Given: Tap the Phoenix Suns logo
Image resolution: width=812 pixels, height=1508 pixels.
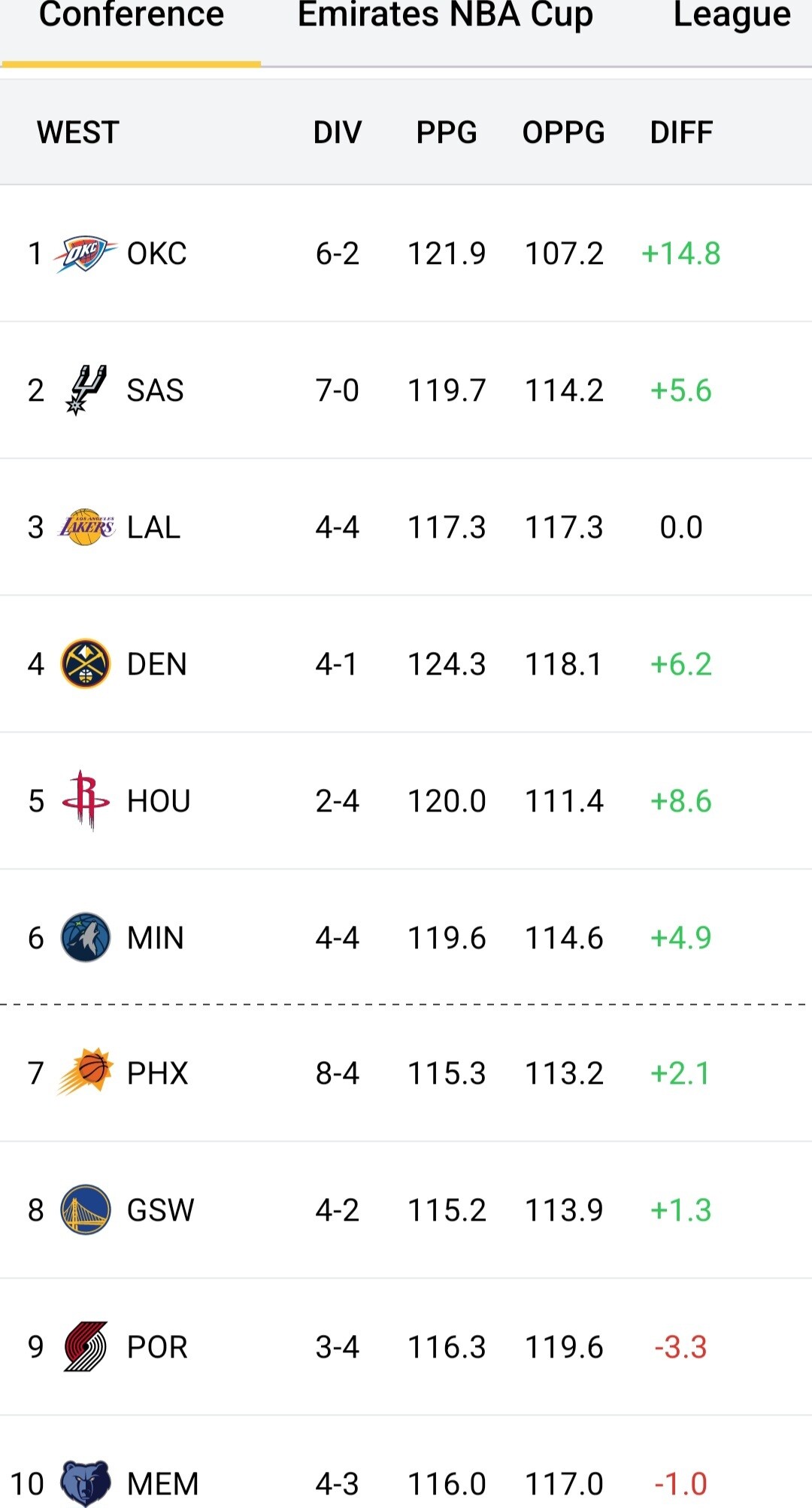Looking at the screenshot, I should pos(86,1073).
